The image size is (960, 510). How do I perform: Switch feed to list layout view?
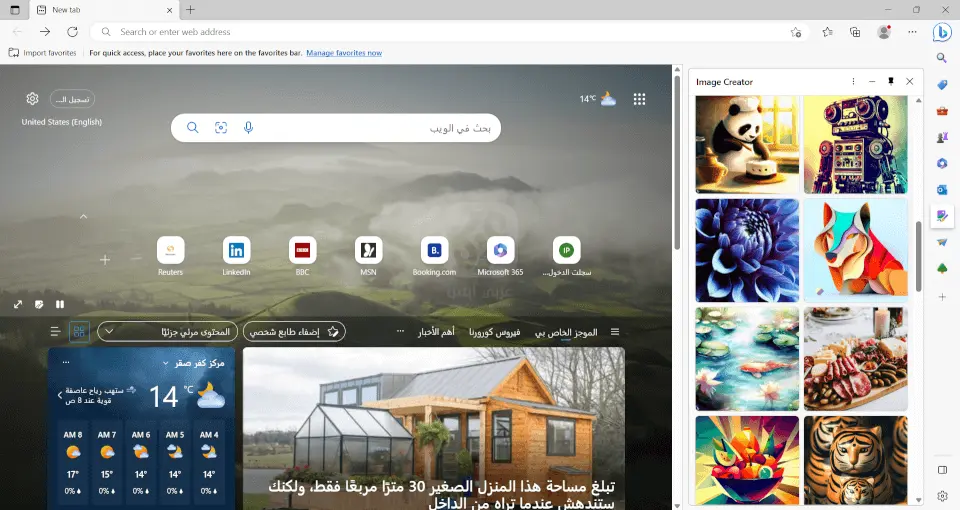(55, 332)
